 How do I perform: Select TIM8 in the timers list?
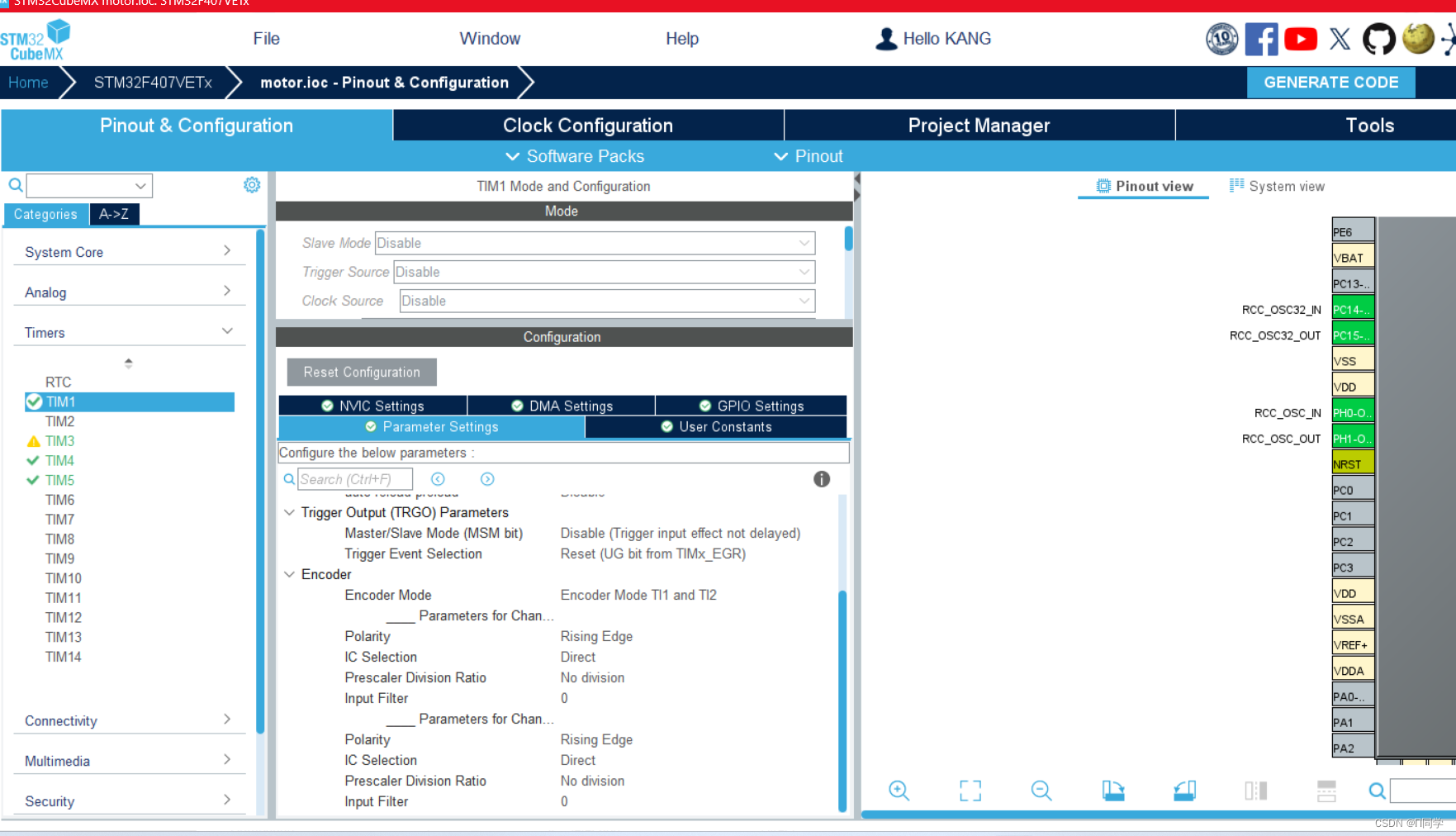59,539
